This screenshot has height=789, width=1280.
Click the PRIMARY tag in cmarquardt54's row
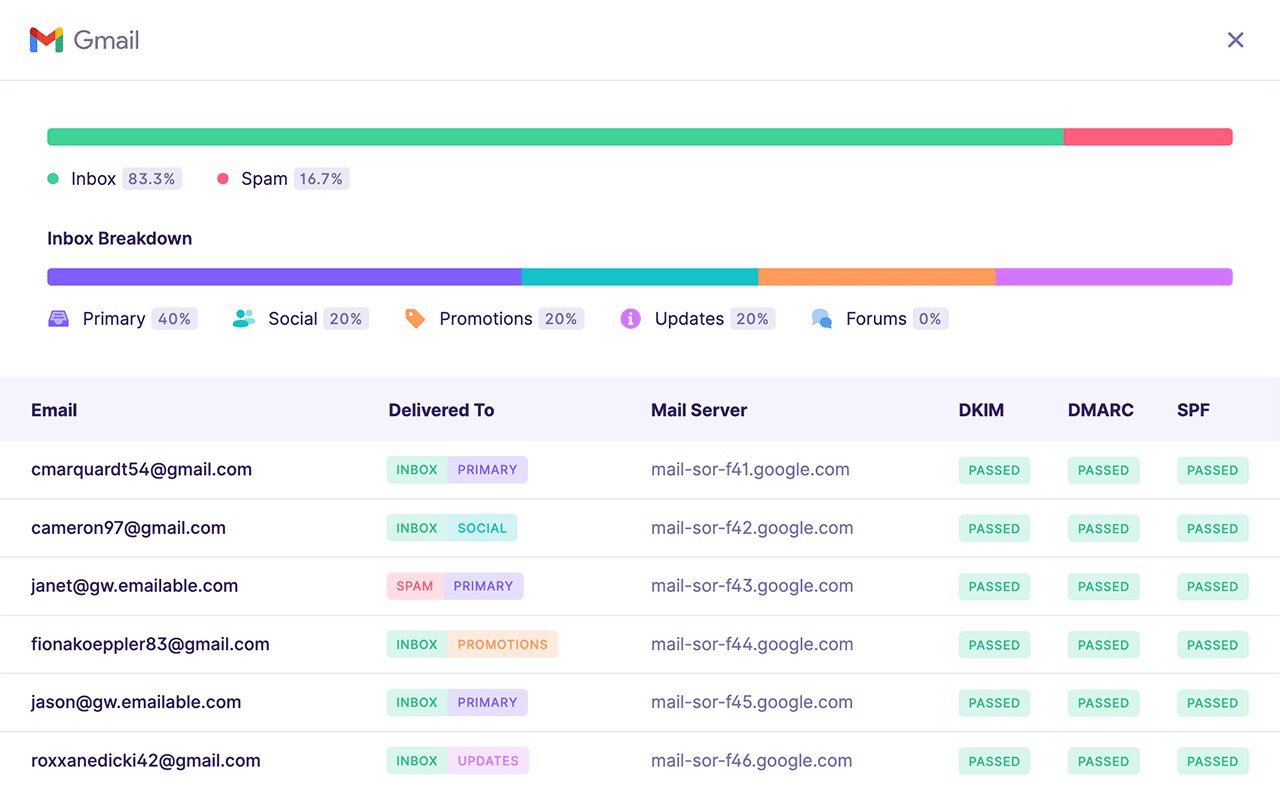tap(488, 470)
